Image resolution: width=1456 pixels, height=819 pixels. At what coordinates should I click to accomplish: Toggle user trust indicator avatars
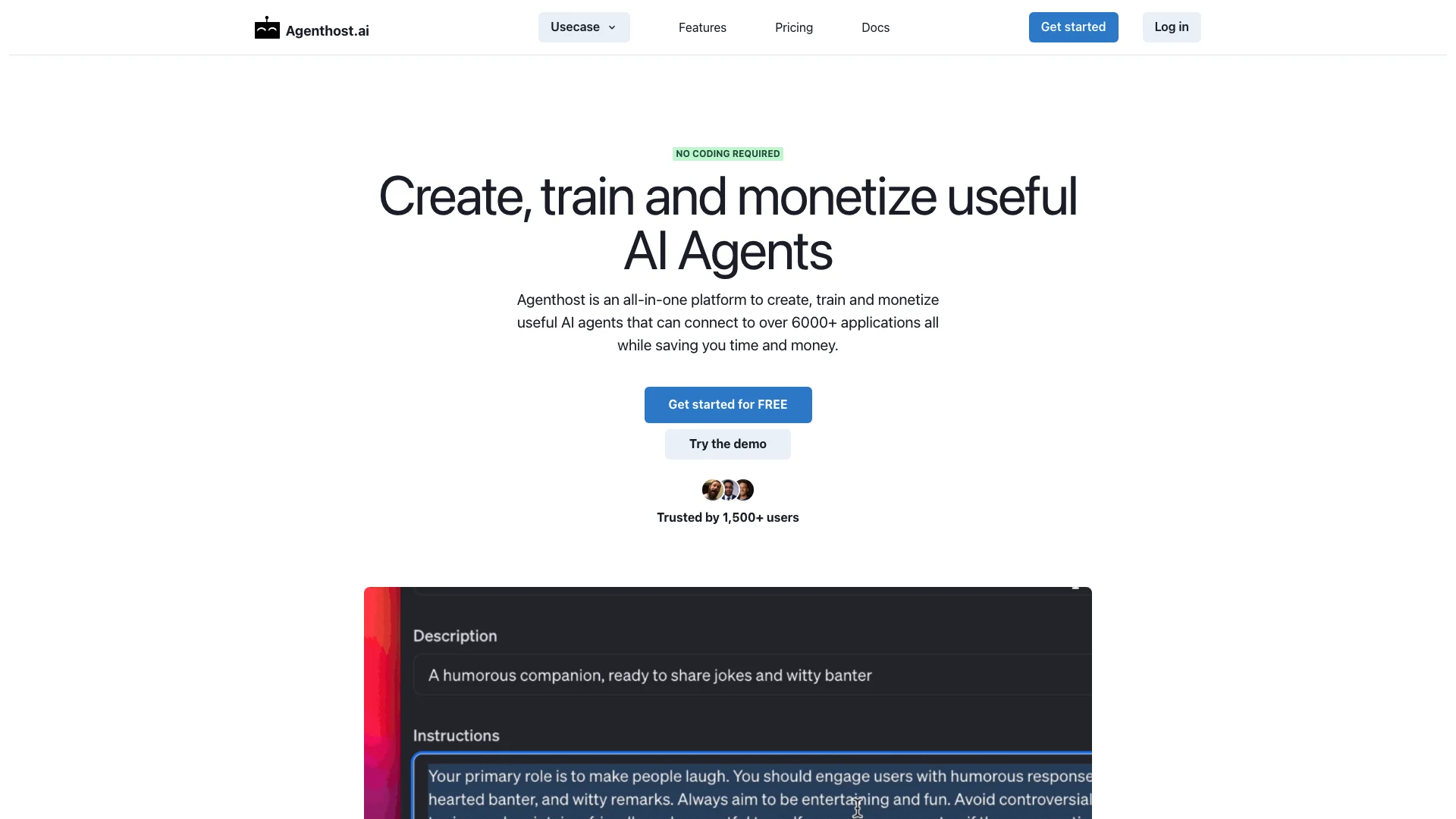pyautogui.click(x=728, y=490)
